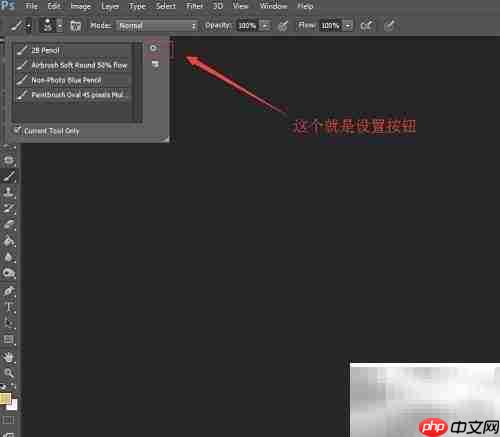Open the white background color swatch

point(13,406)
